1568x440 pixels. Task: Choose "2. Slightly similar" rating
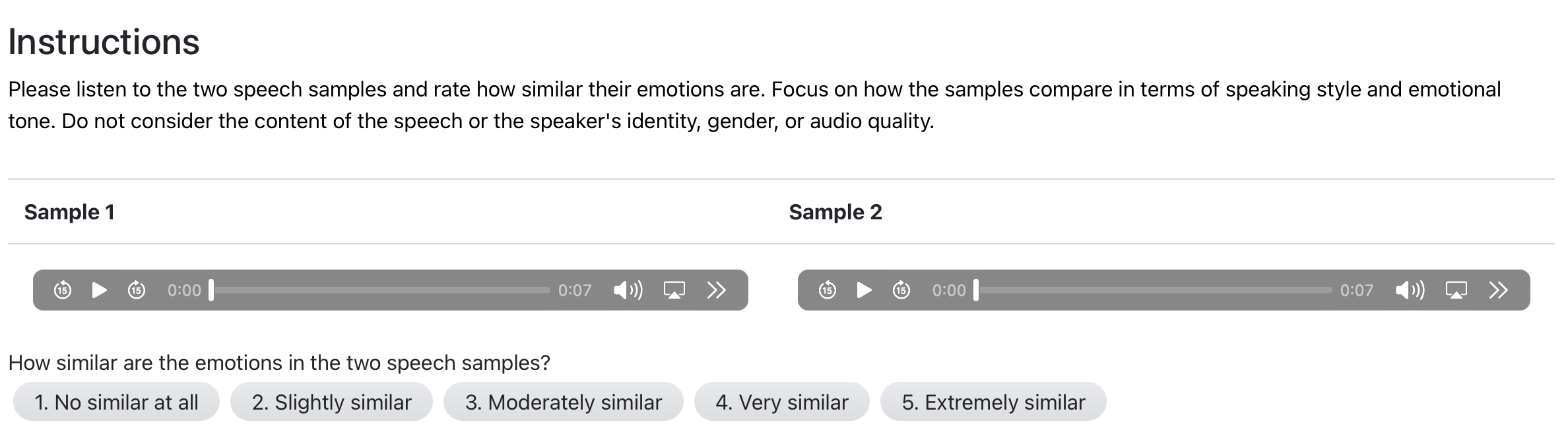(331, 402)
